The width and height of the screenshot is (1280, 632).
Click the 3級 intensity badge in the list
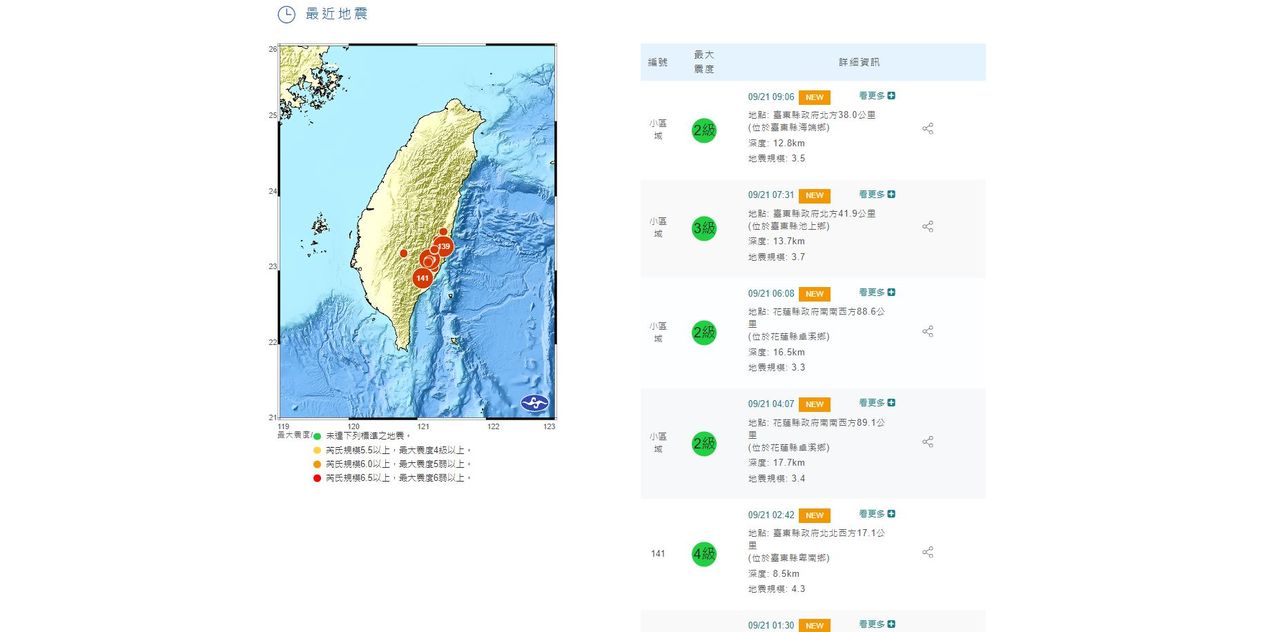click(704, 229)
